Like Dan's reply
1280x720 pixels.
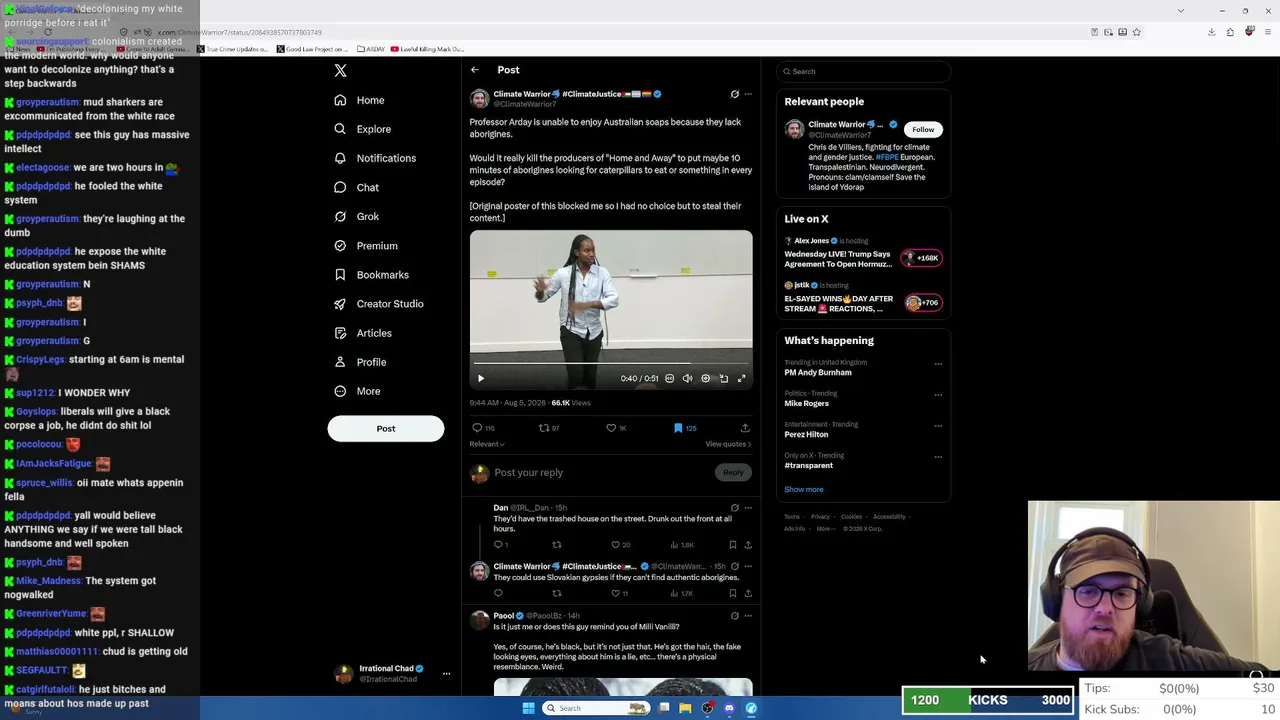tap(615, 545)
